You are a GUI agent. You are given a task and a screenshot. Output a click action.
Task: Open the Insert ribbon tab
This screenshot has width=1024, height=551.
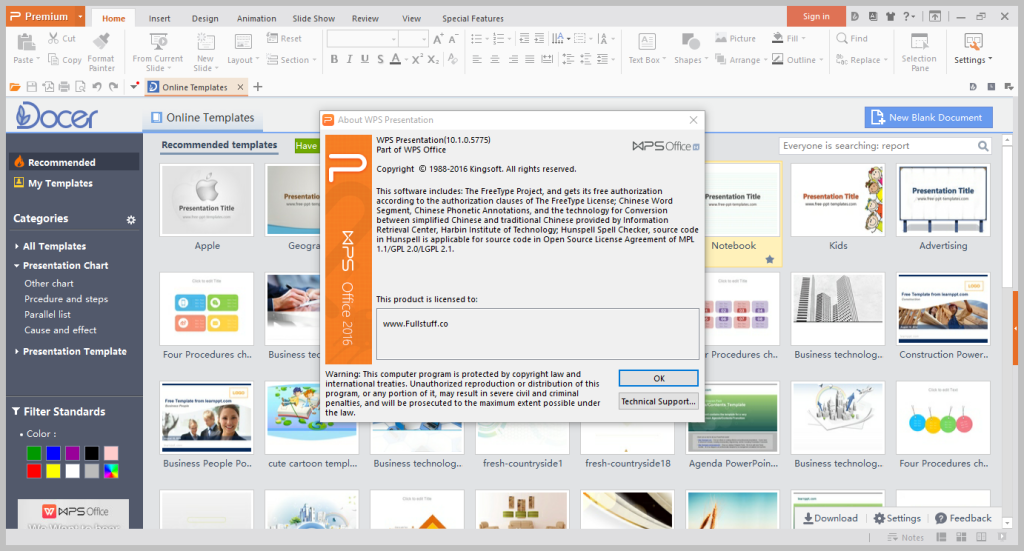pos(159,18)
